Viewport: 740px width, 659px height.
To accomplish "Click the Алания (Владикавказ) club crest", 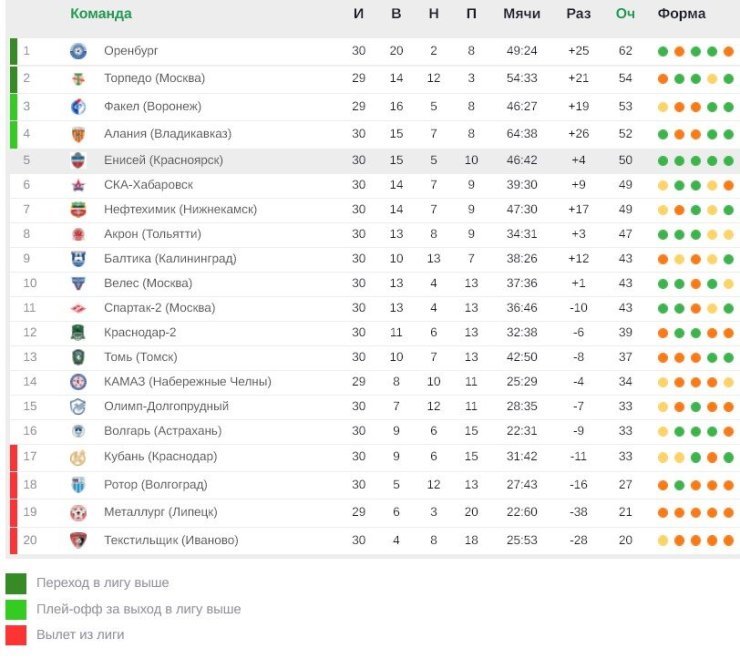I will 78,135.
